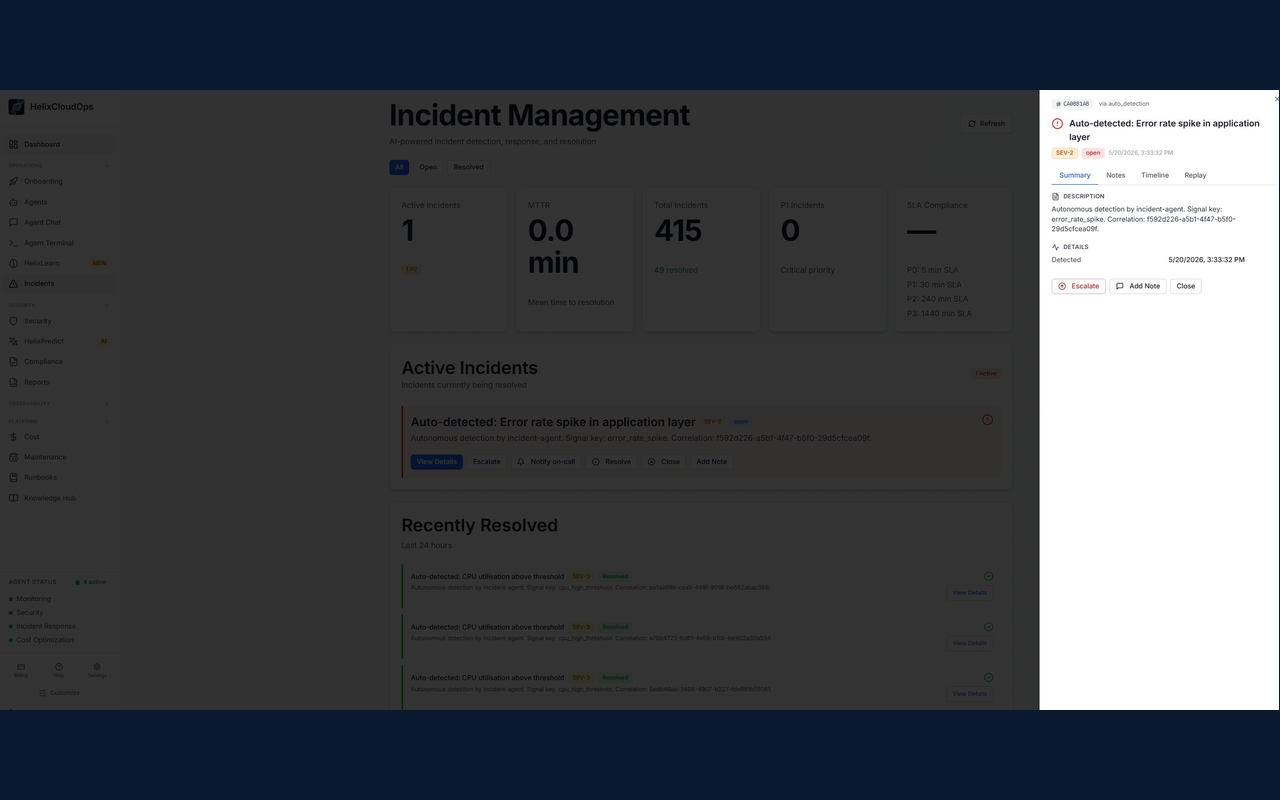This screenshot has width=1280, height=800.
Task: Open Settings at sidebar bottom
Action: pyautogui.click(x=97, y=670)
